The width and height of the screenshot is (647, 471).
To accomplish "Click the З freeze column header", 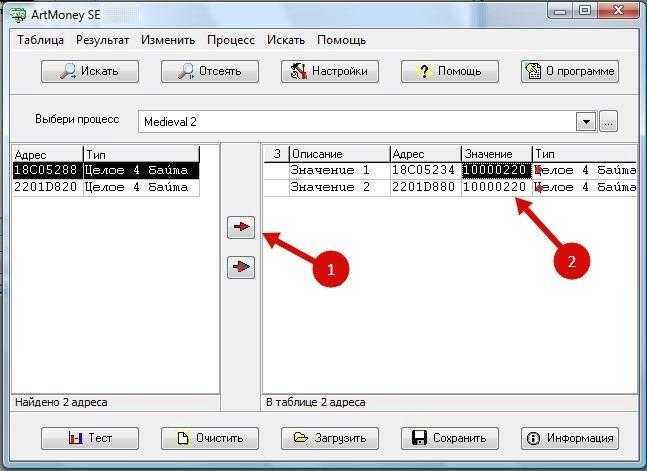I will 276,154.
